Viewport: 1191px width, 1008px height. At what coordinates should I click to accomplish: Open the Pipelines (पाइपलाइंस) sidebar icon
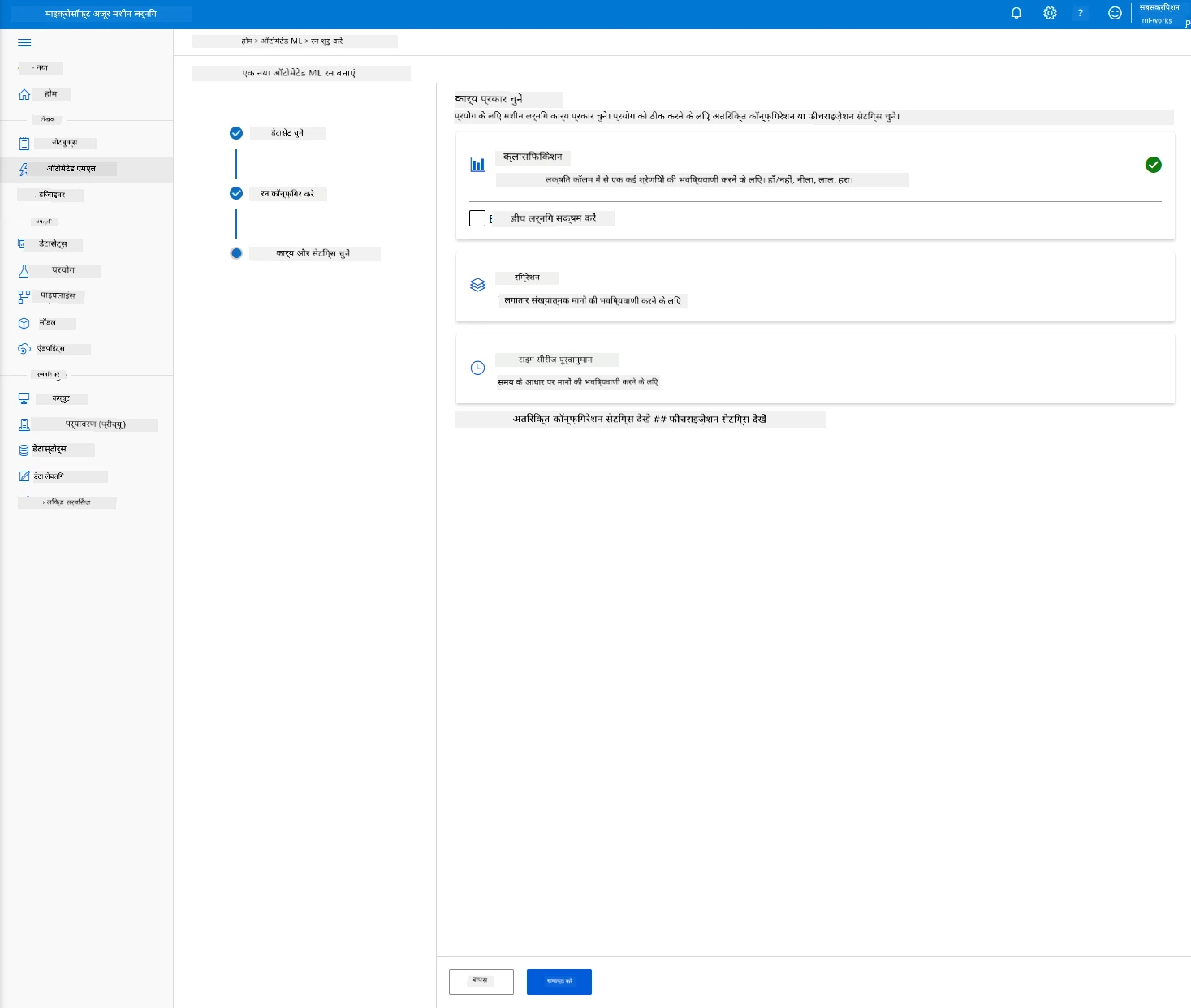(x=24, y=296)
